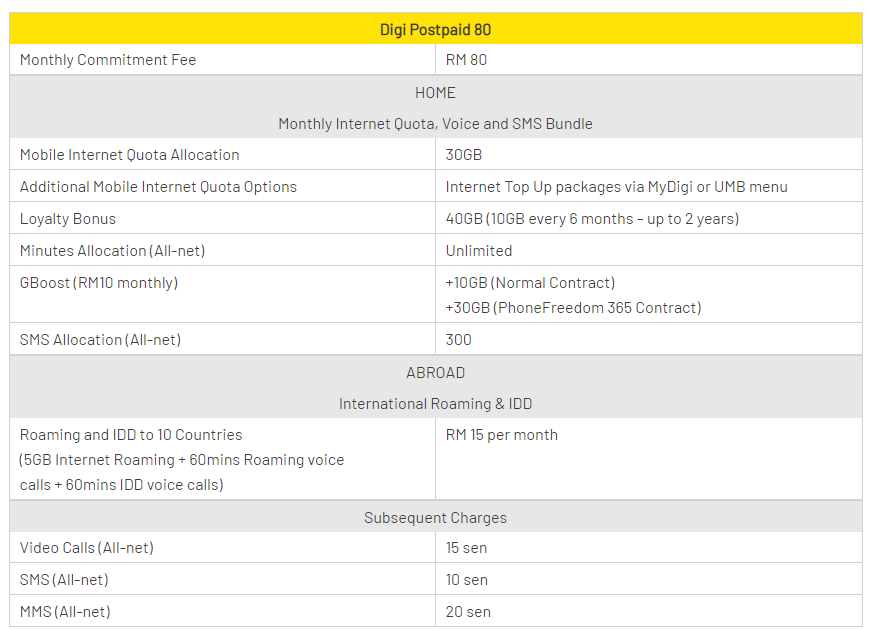Select the Additional Mobile Internet Quota Options label
This screenshot has height=630, width=871.
pos(158,187)
